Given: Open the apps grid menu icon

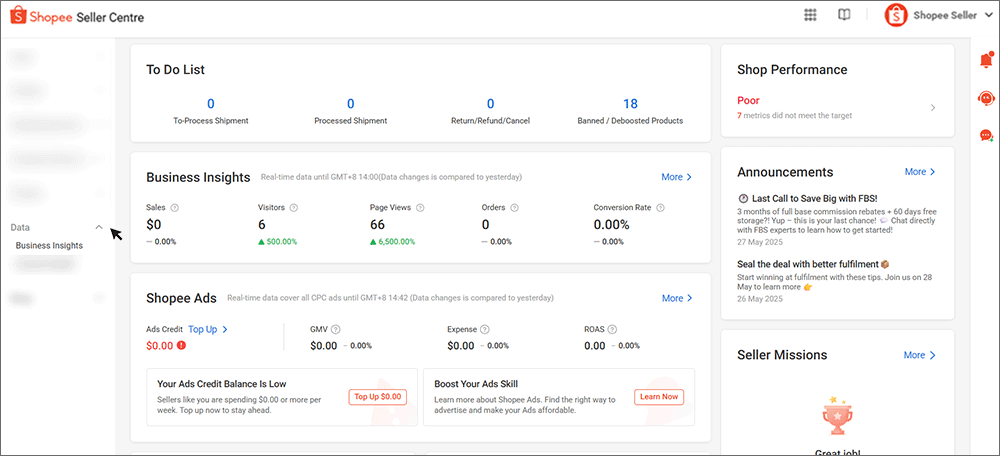Looking at the screenshot, I should tap(811, 15).
